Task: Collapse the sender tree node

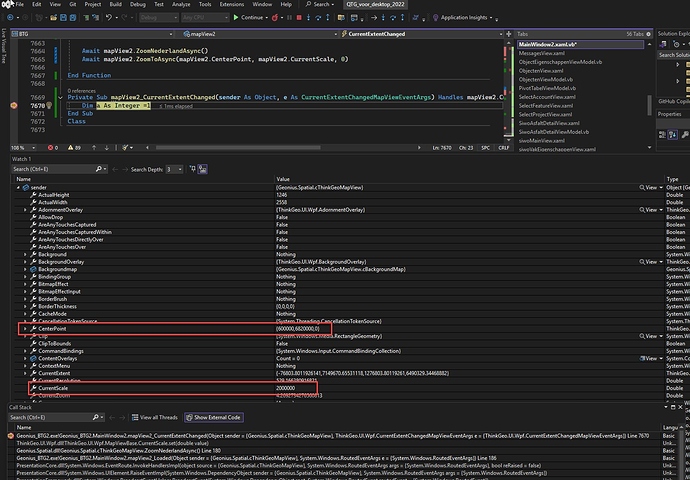Action: coord(18,187)
